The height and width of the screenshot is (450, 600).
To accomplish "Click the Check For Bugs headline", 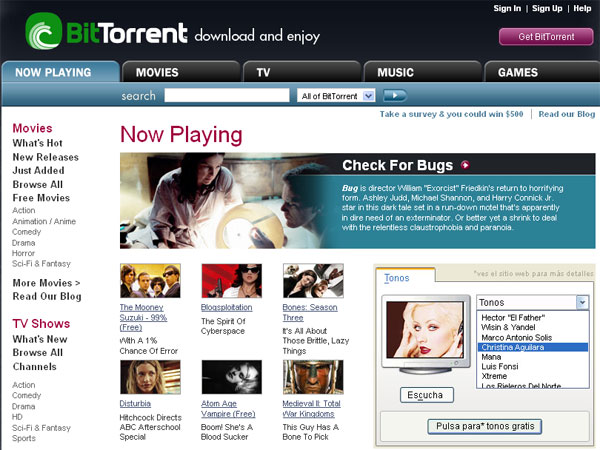I will pos(397,165).
